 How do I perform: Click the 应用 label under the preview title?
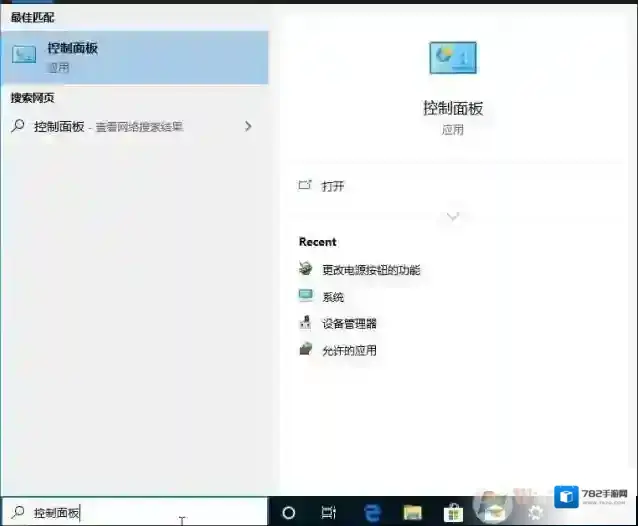[453, 130]
